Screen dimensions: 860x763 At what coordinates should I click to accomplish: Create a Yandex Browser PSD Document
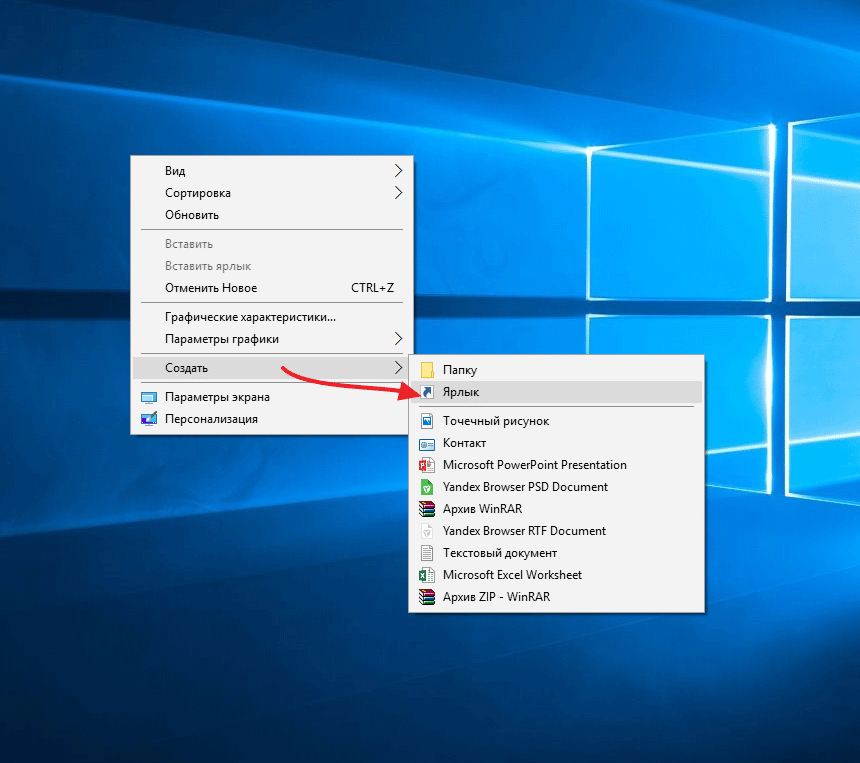556,487
